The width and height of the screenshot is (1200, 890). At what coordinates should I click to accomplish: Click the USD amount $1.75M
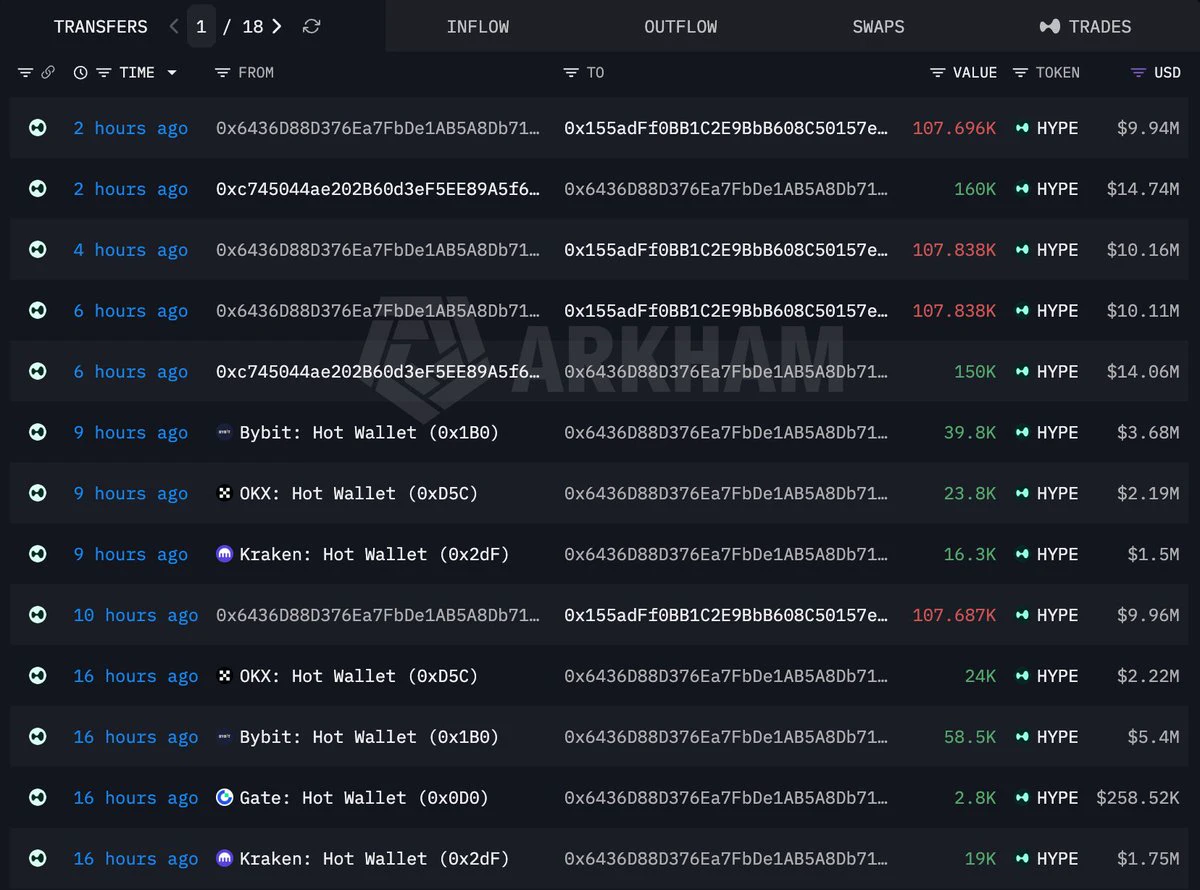(1148, 859)
